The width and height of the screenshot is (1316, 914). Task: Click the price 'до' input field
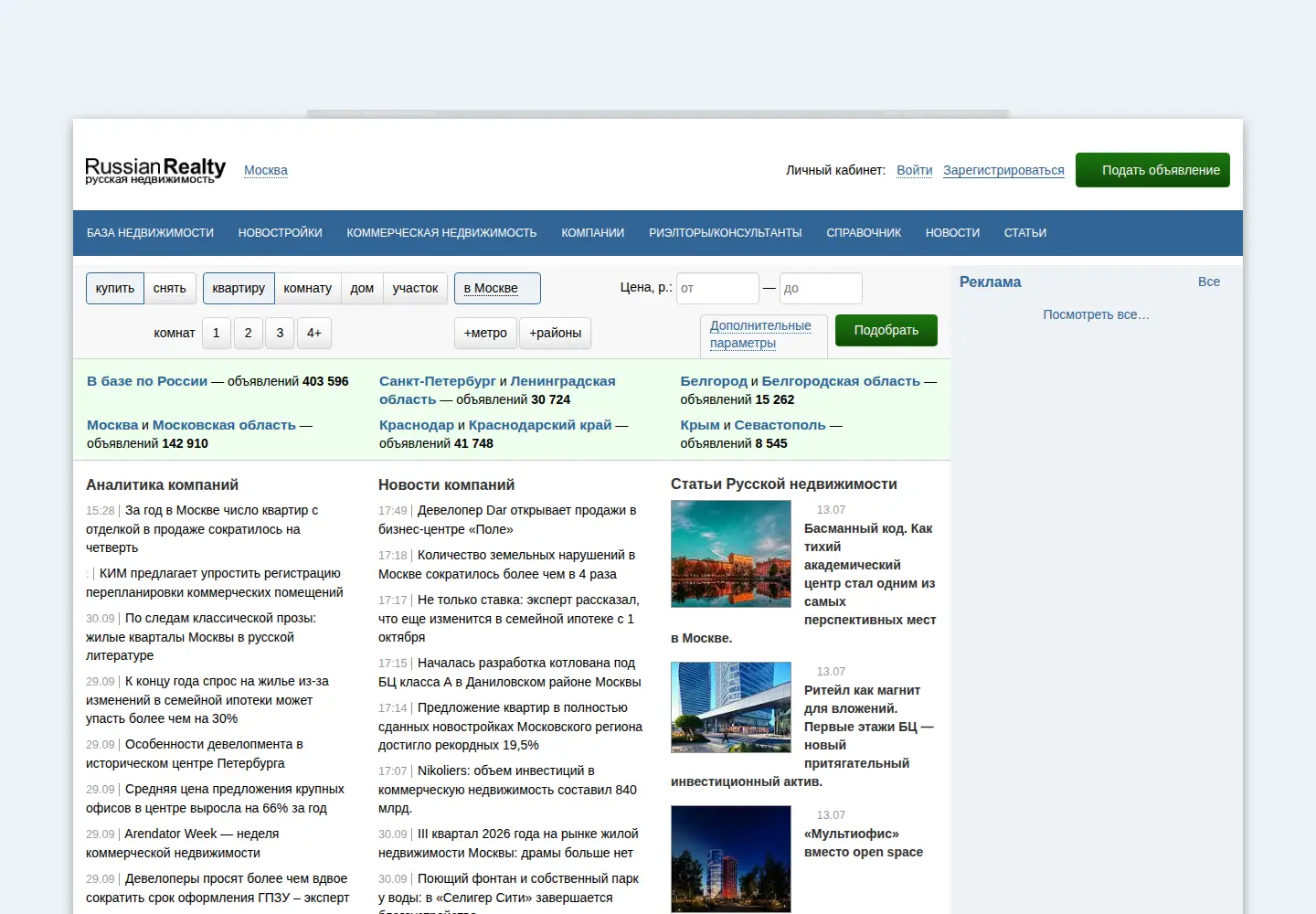pyautogui.click(x=821, y=288)
